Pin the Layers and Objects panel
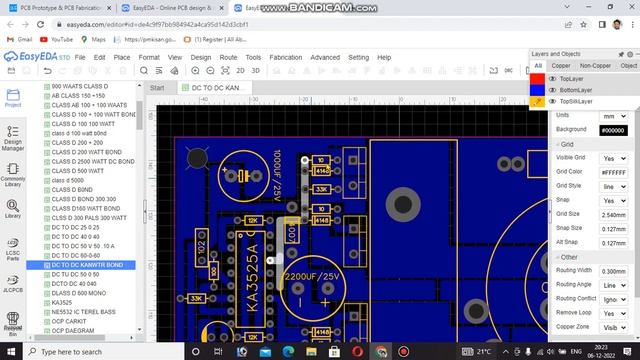This screenshot has width=640, height=360. tap(621, 54)
